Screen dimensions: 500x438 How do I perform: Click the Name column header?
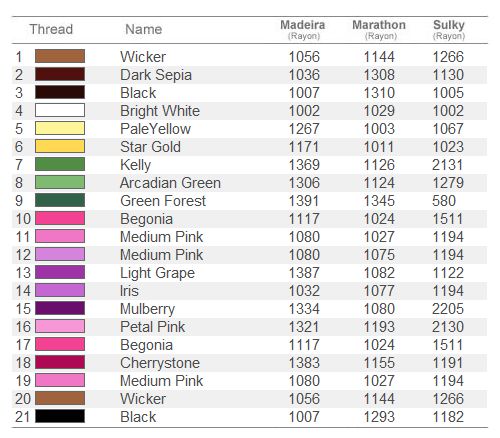click(144, 29)
